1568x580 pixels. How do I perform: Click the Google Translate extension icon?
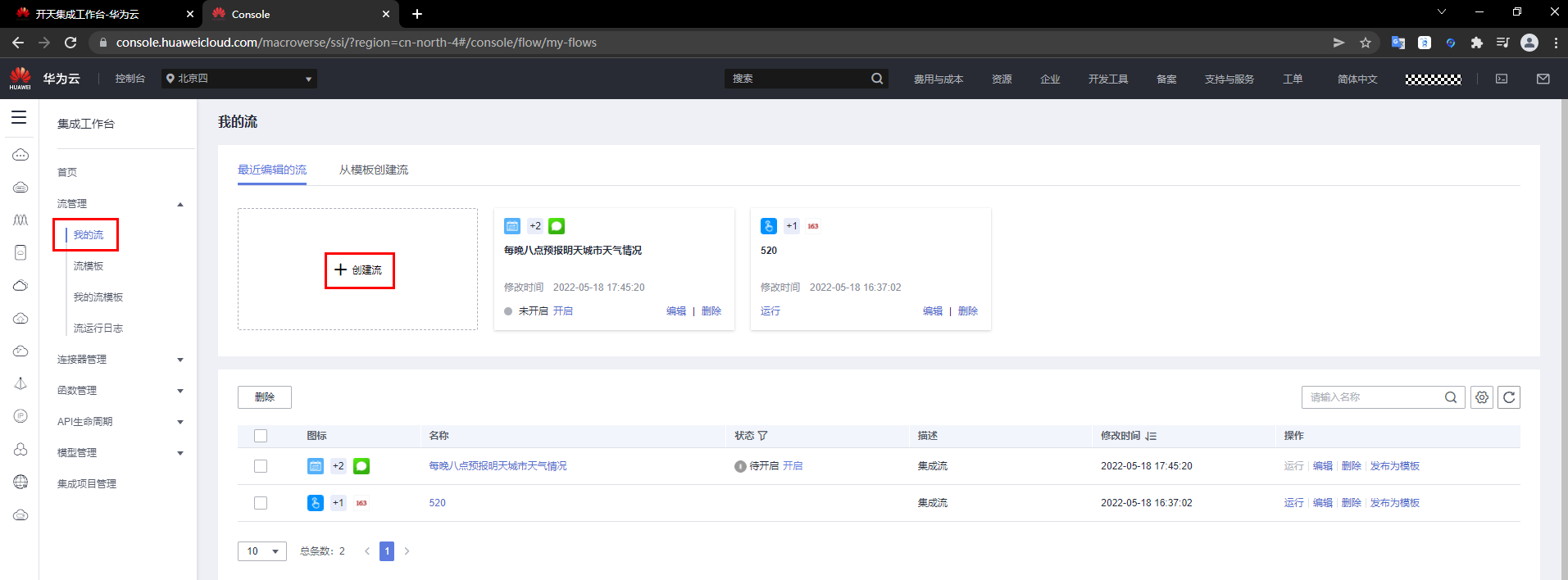coord(1398,43)
